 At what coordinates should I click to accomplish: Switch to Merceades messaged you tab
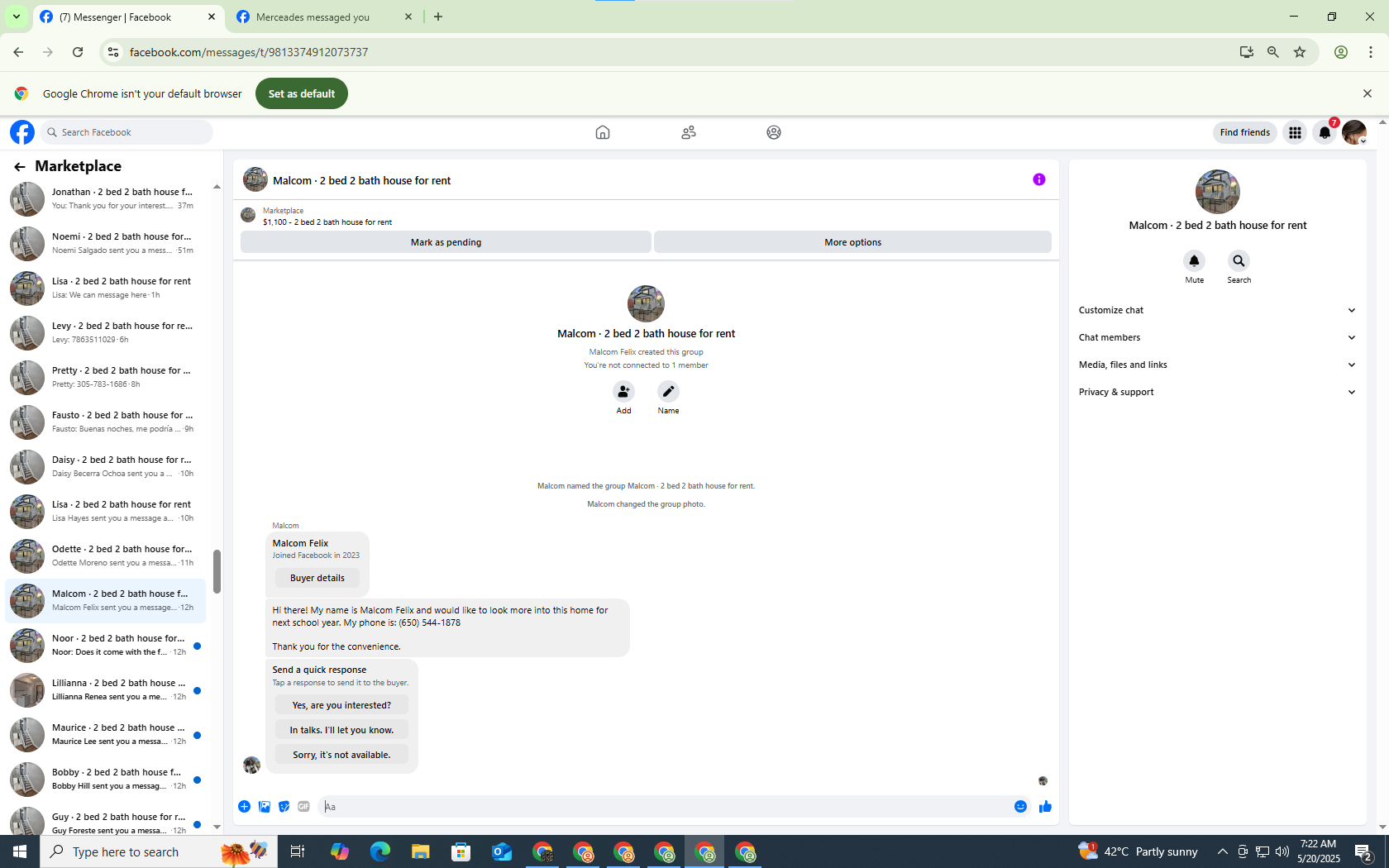[313, 17]
